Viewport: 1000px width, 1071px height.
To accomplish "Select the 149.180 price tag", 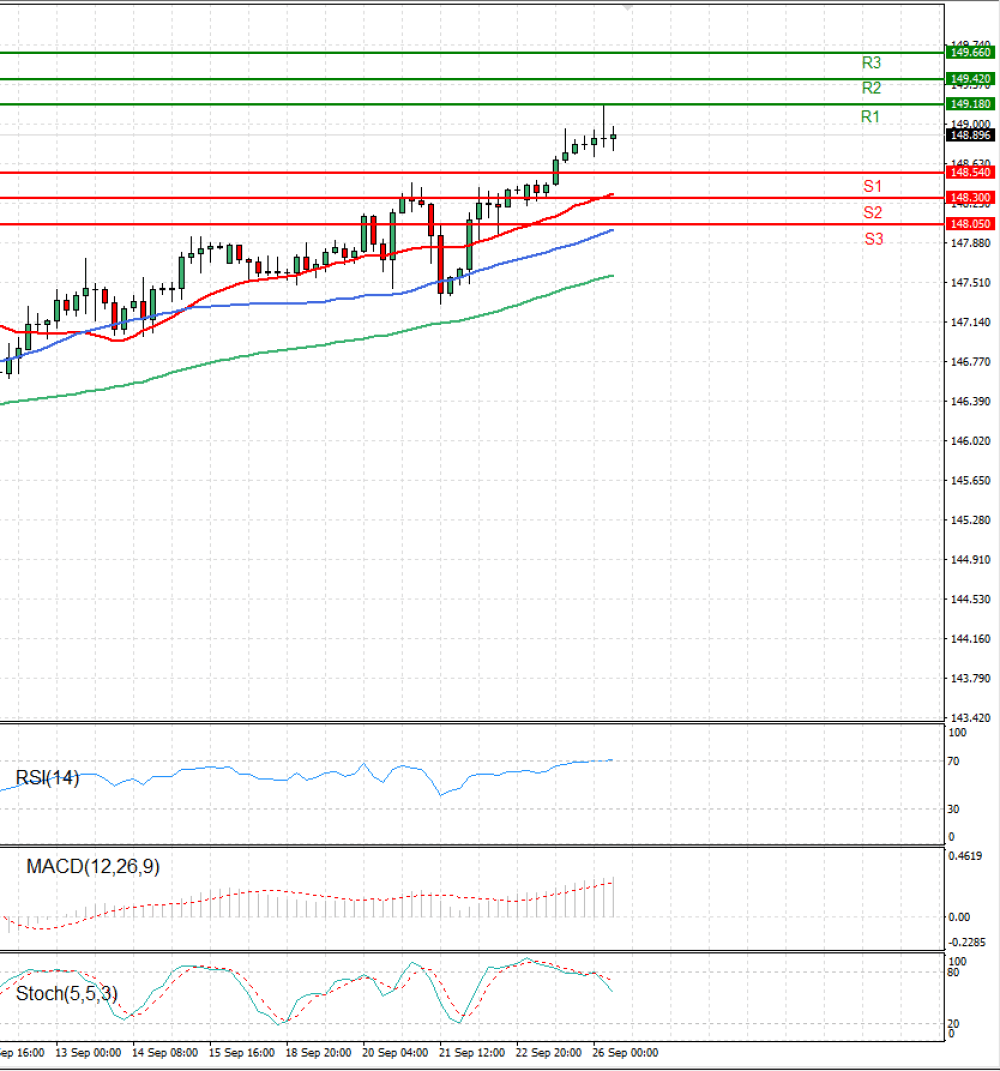I will pos(970,104).
